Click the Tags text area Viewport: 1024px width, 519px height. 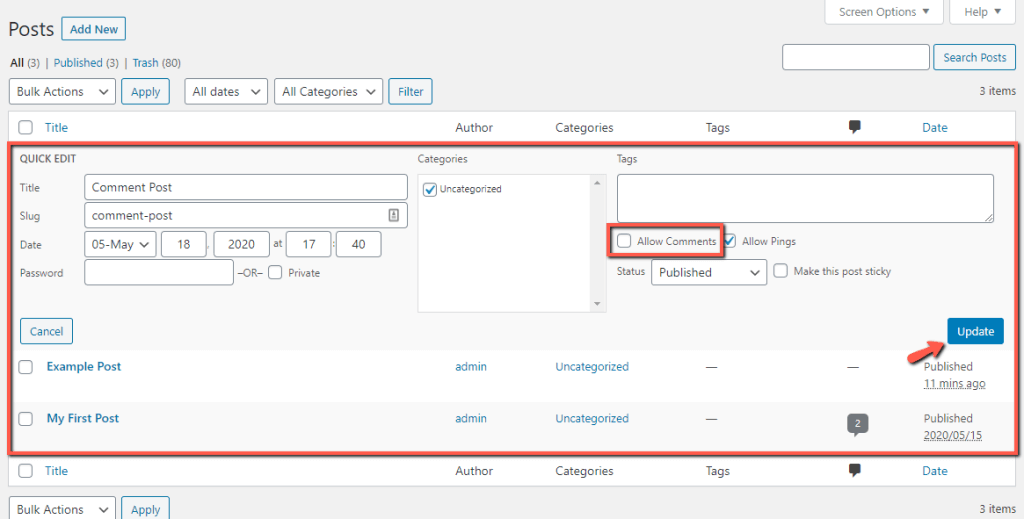805,198
